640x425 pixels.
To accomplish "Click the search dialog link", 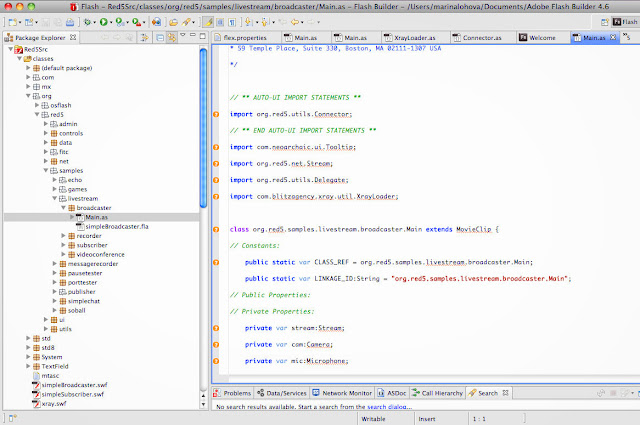I will click(x=389, y=407).
